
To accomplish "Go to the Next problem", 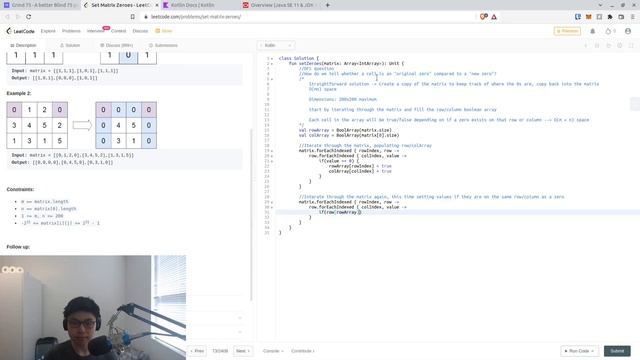I will click(242, 351).
